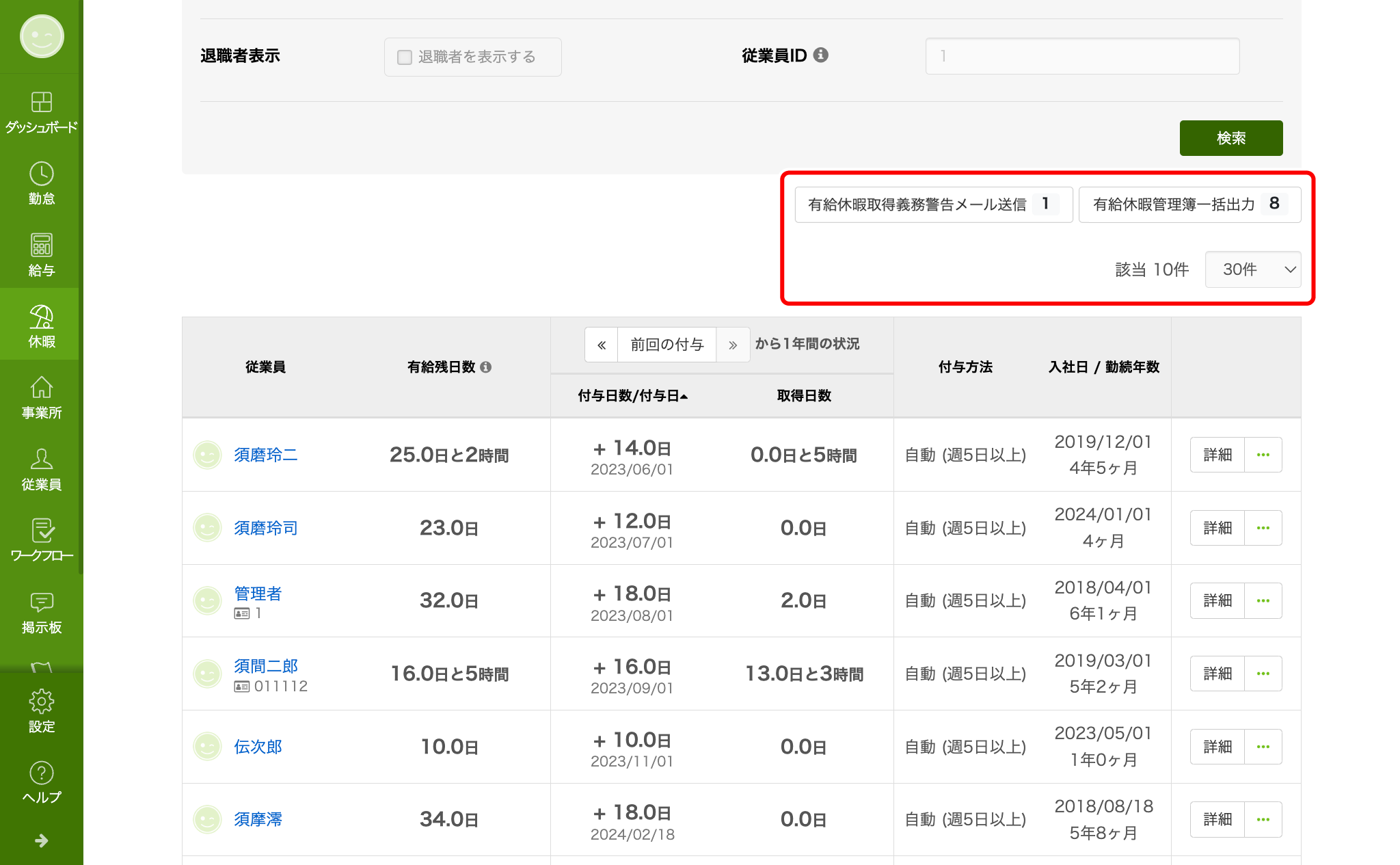Open employee link 須磨玲司
The image size is (1400, 865).
[266, 528]
